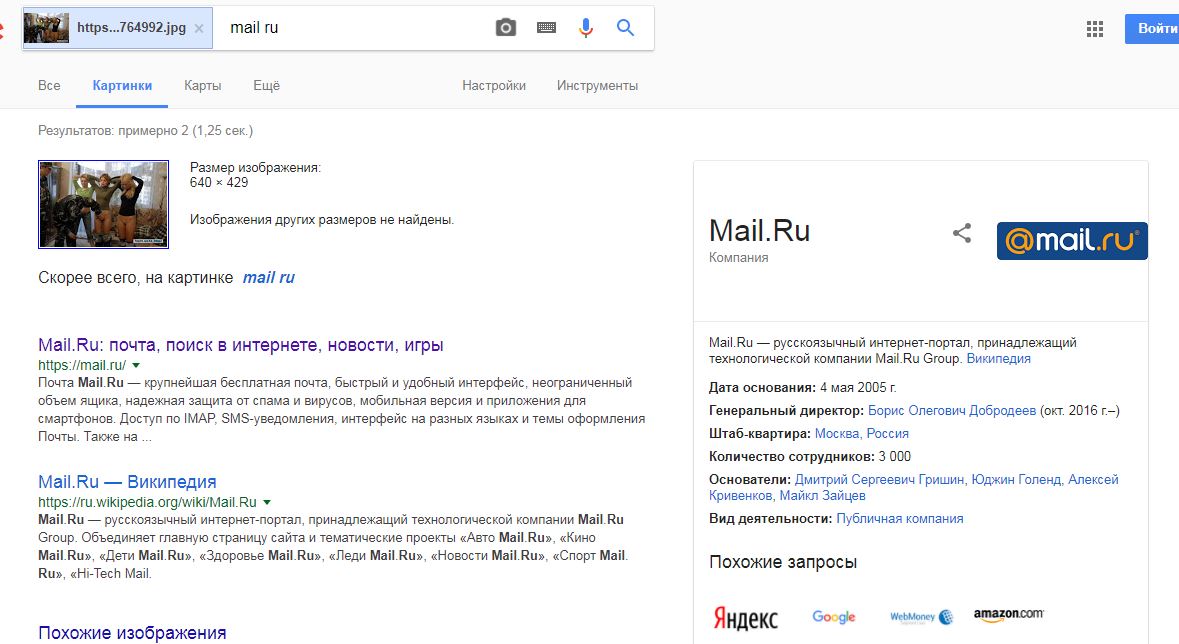This screenshot has width=1179, height=644.
Task: Open Дмитрий Сергеевич Гришин founder link
Action: coord(879,479)
